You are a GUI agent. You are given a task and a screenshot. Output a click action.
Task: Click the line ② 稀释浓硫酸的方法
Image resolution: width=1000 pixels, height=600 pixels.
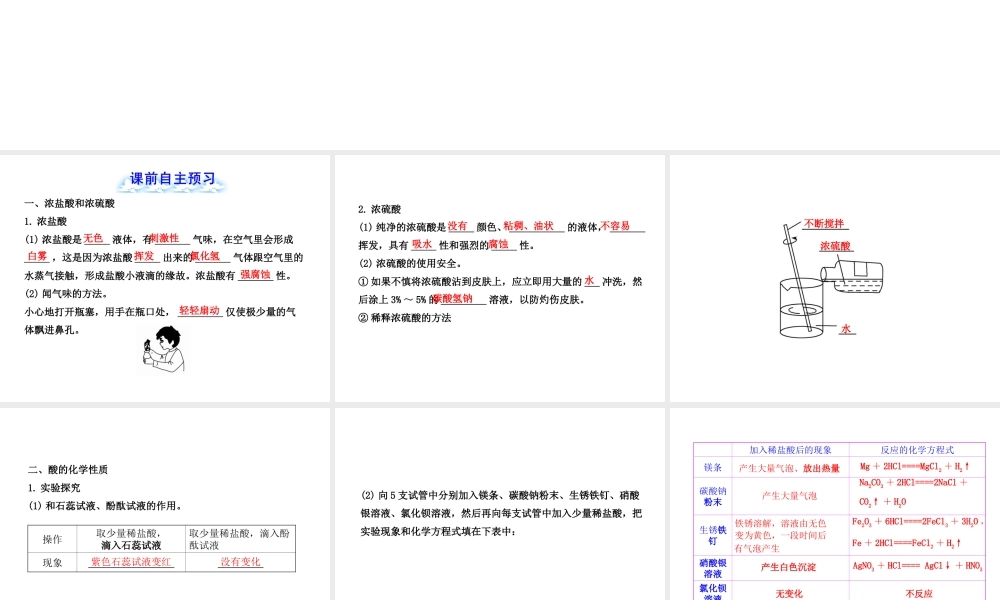(x=404, y=318)
